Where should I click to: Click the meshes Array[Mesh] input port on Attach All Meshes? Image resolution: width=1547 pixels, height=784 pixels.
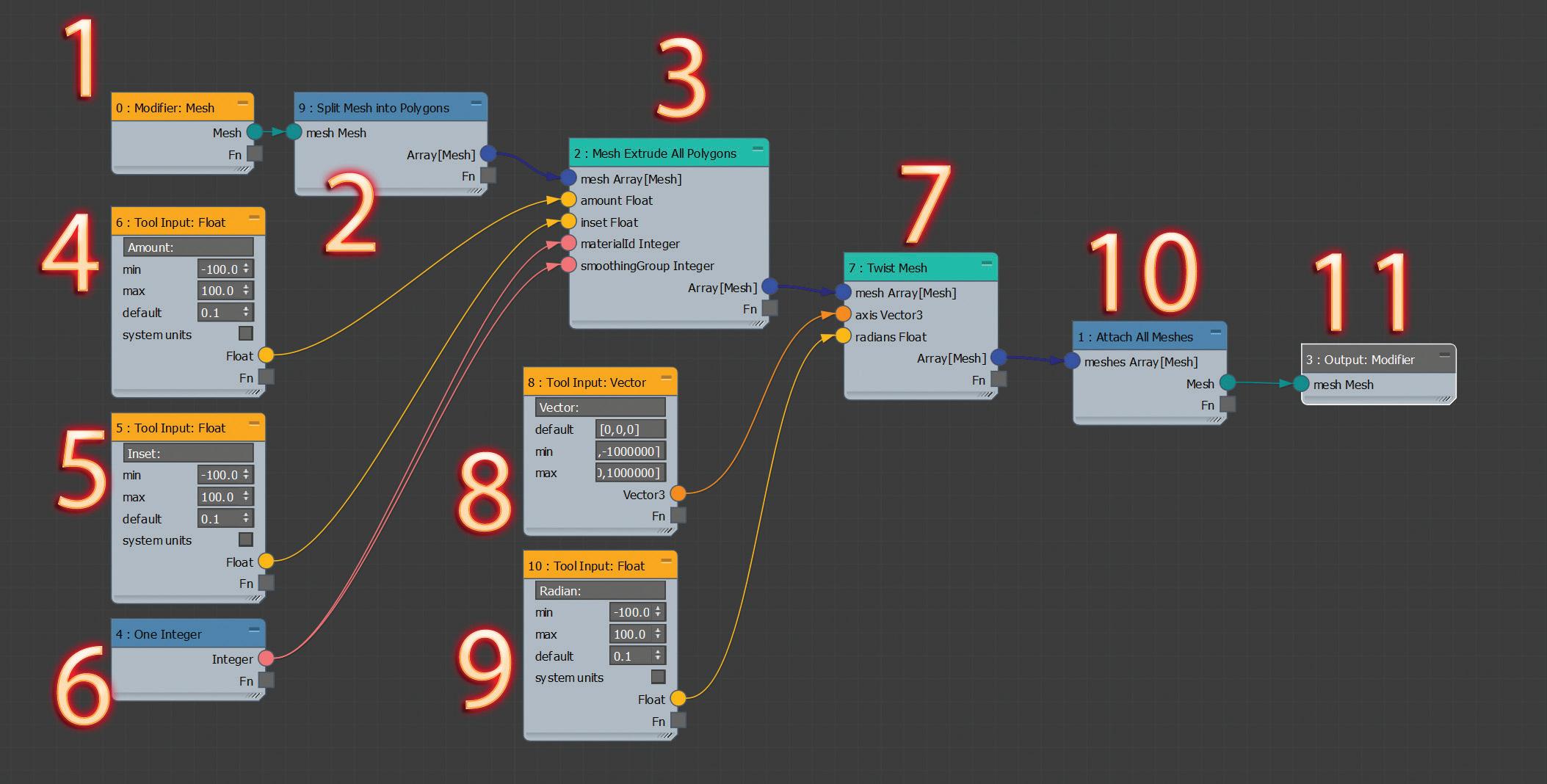click(x=1072, y=361)
